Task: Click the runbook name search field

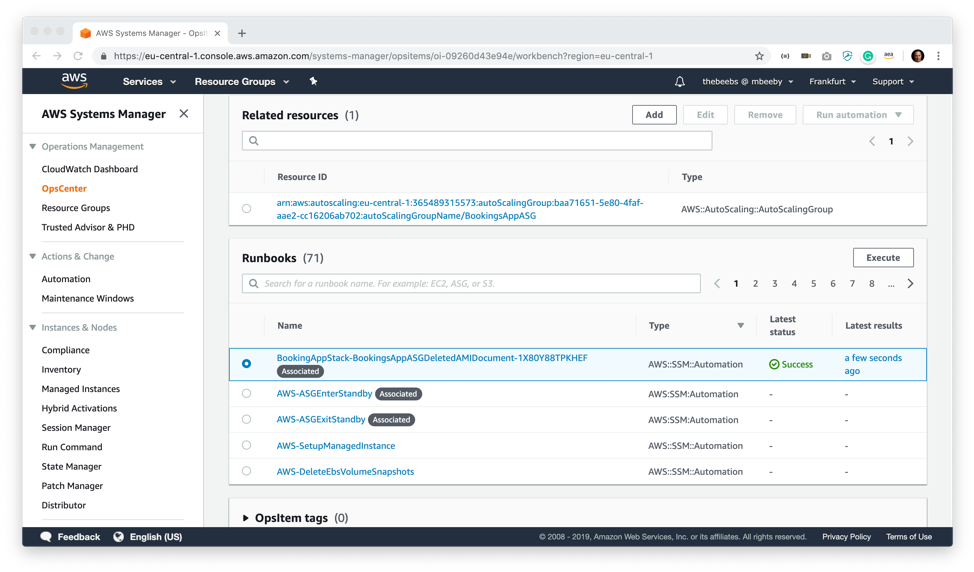Action: click(x=471, y=284)
